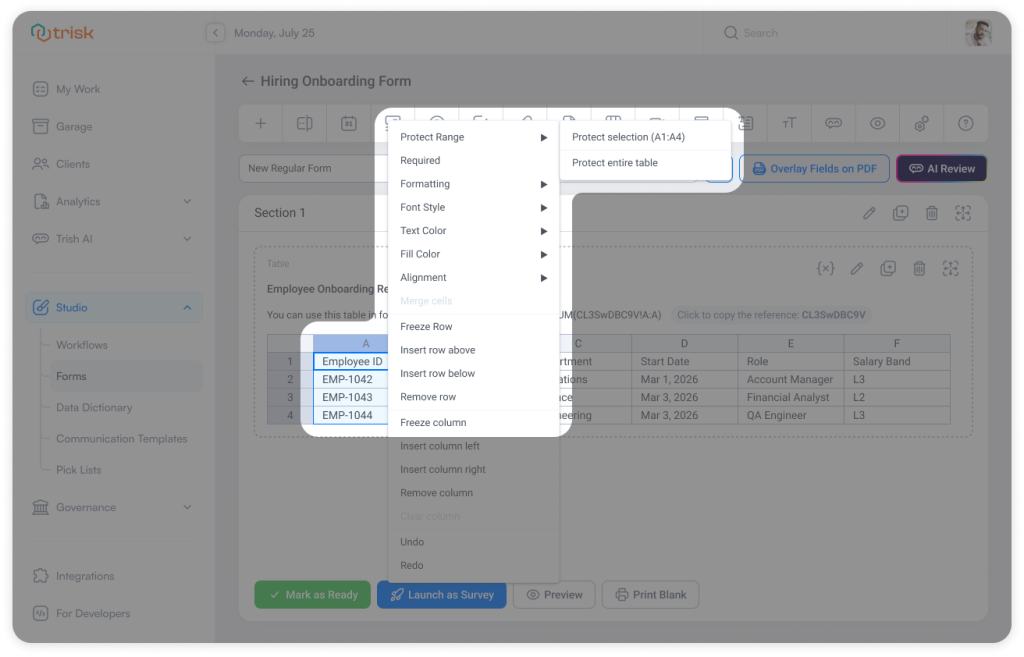
Task: Duplicate Section 1 with the copy icon
Action: 900,212
